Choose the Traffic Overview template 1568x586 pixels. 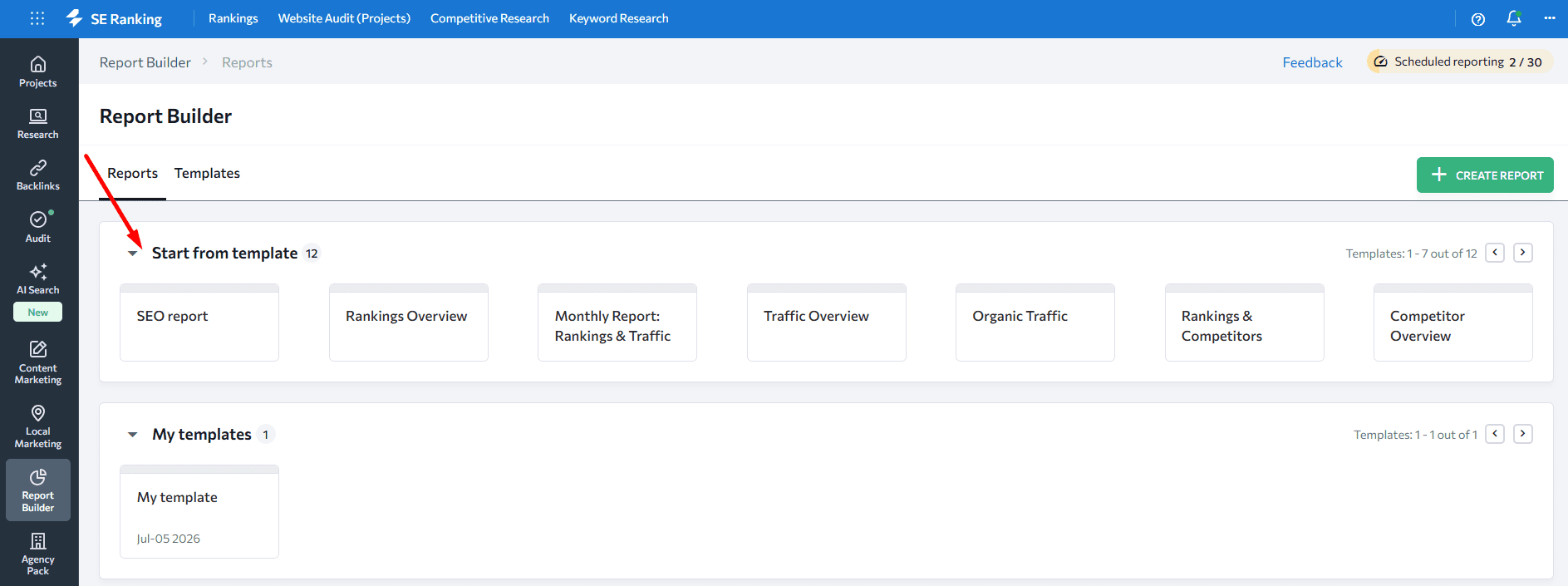coord(827,323)
